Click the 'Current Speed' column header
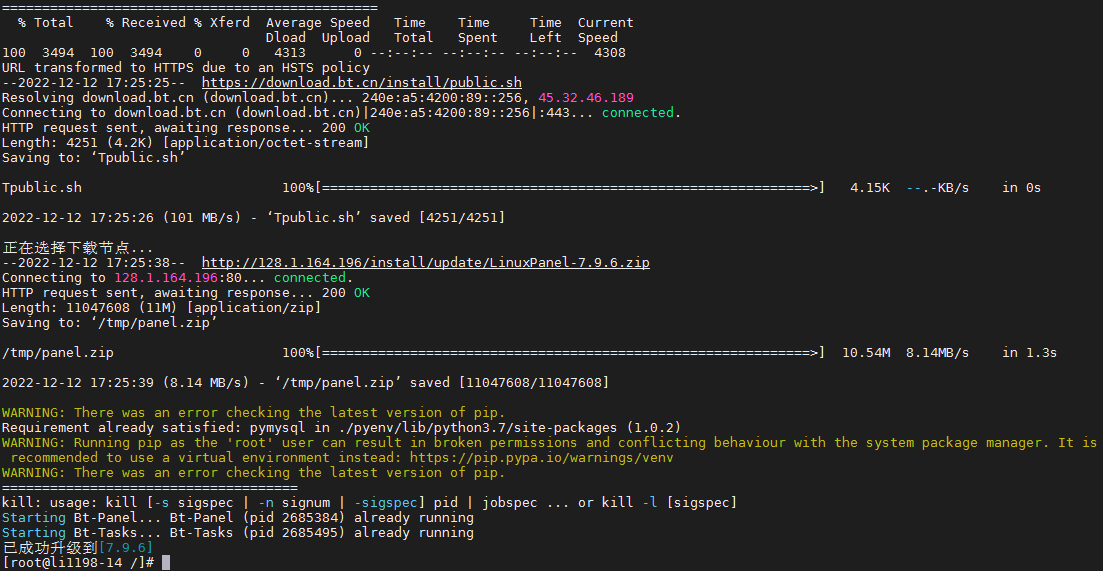The width and height of the screenshot is (1103, 571). (605, 30)
